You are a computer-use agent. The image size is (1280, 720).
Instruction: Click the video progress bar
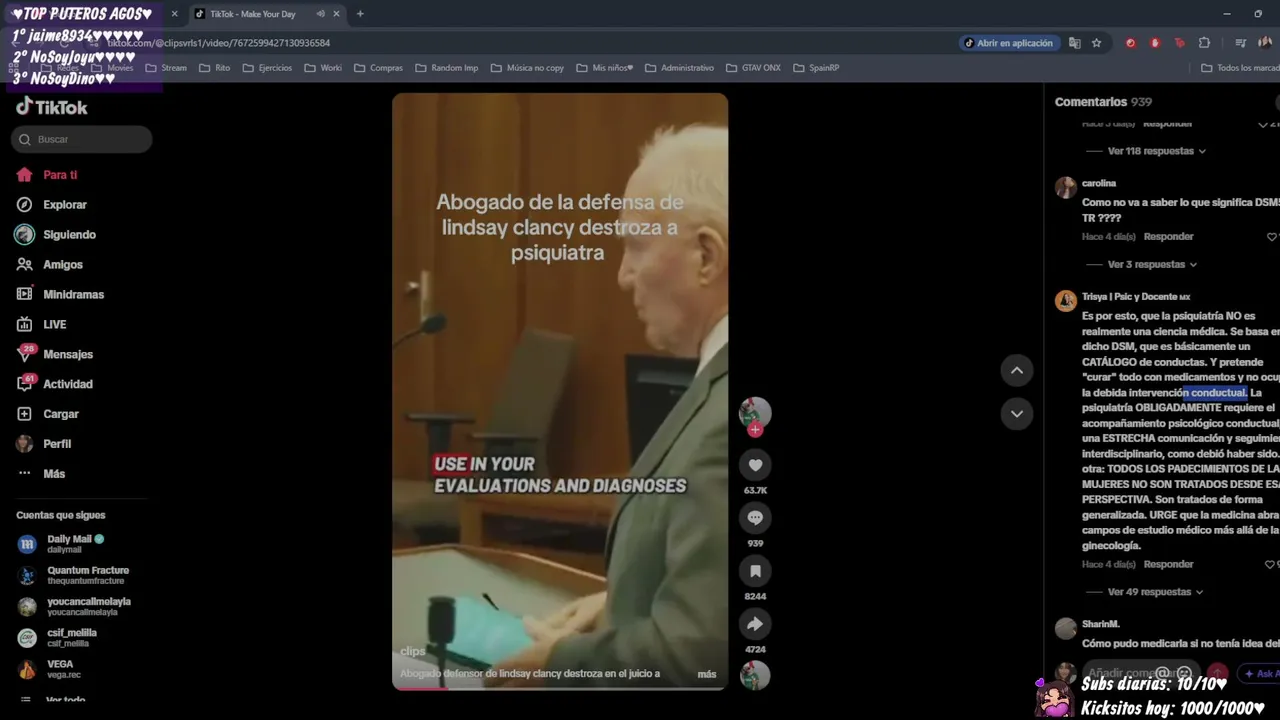pyautogui.click(x=560, y=687)
